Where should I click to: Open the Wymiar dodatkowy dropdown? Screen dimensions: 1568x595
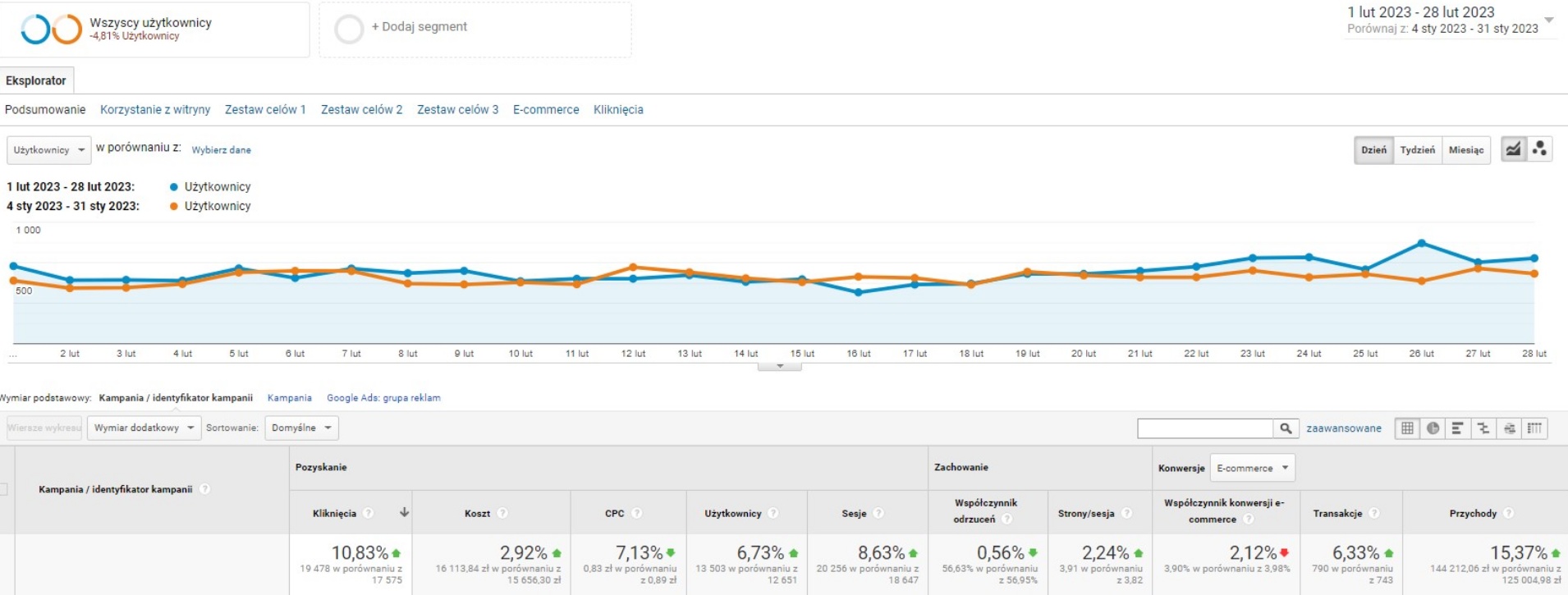(x=144, y=428)
